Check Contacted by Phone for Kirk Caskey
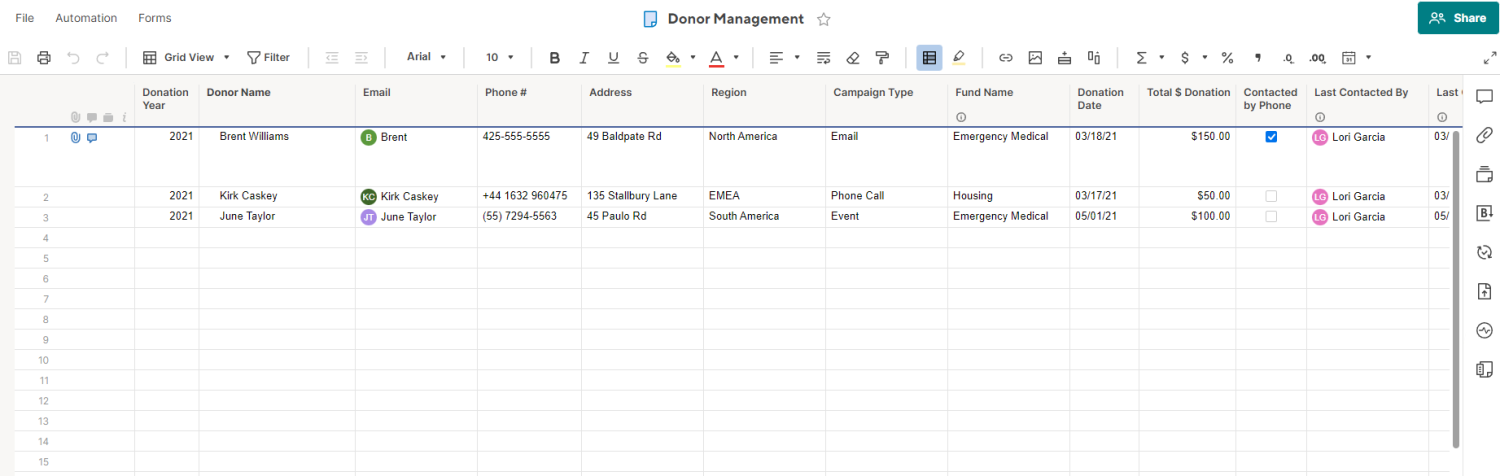Screen dimensions: 1500x476 [x=1271, y=196]
